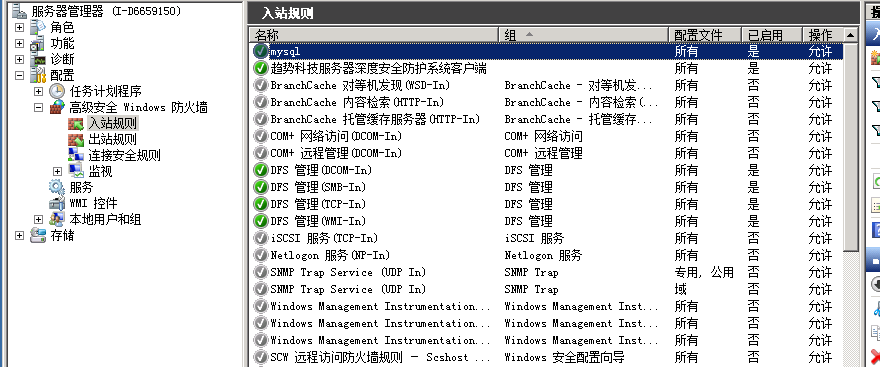Image resolution: width=880 pixels, height=367 pixels.
Task: Select 入站规则 in the tree
Action: tap(112, 123)
